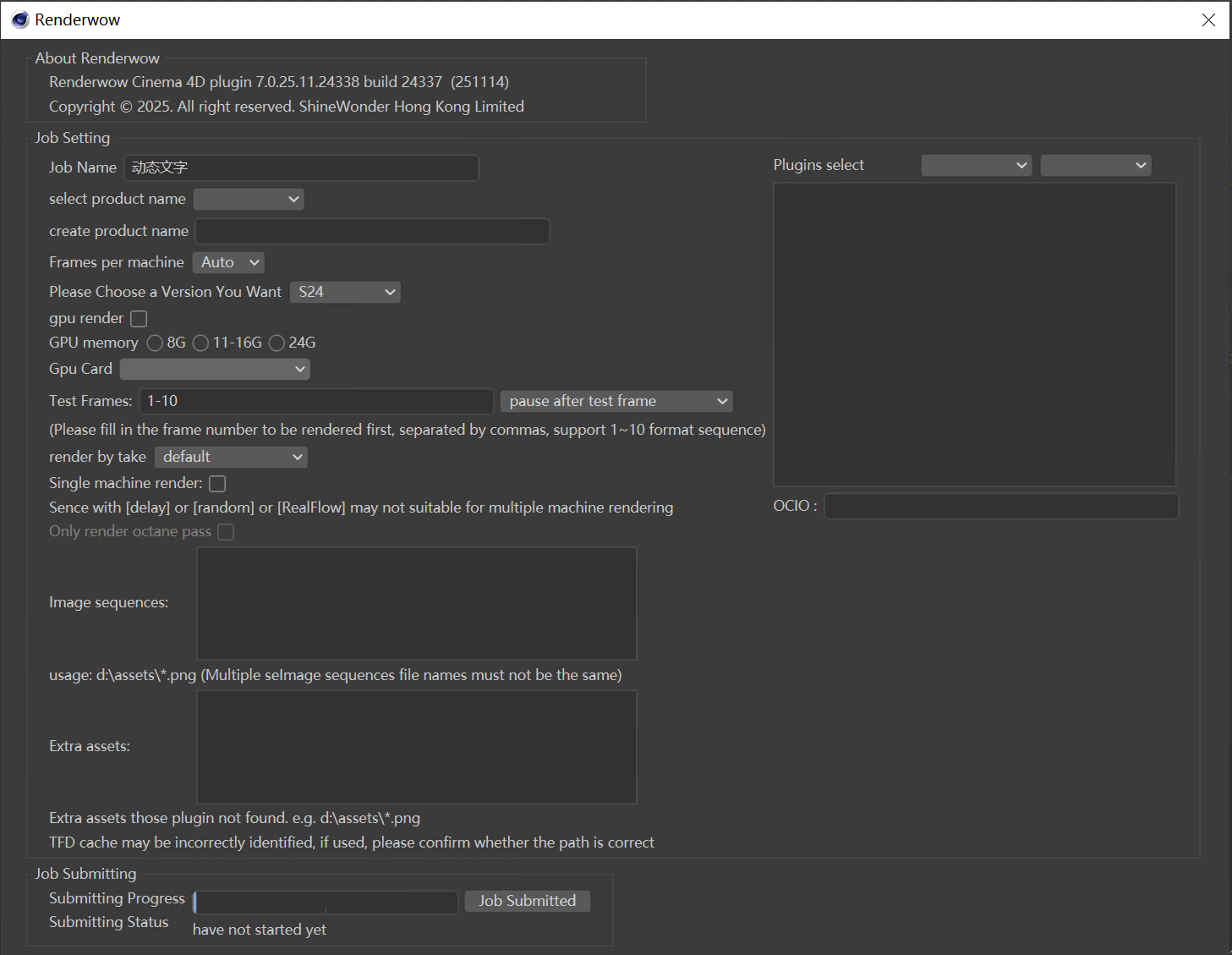
Task: Toggle the Only render octane pass checkbox
Action: click(226, 531)
